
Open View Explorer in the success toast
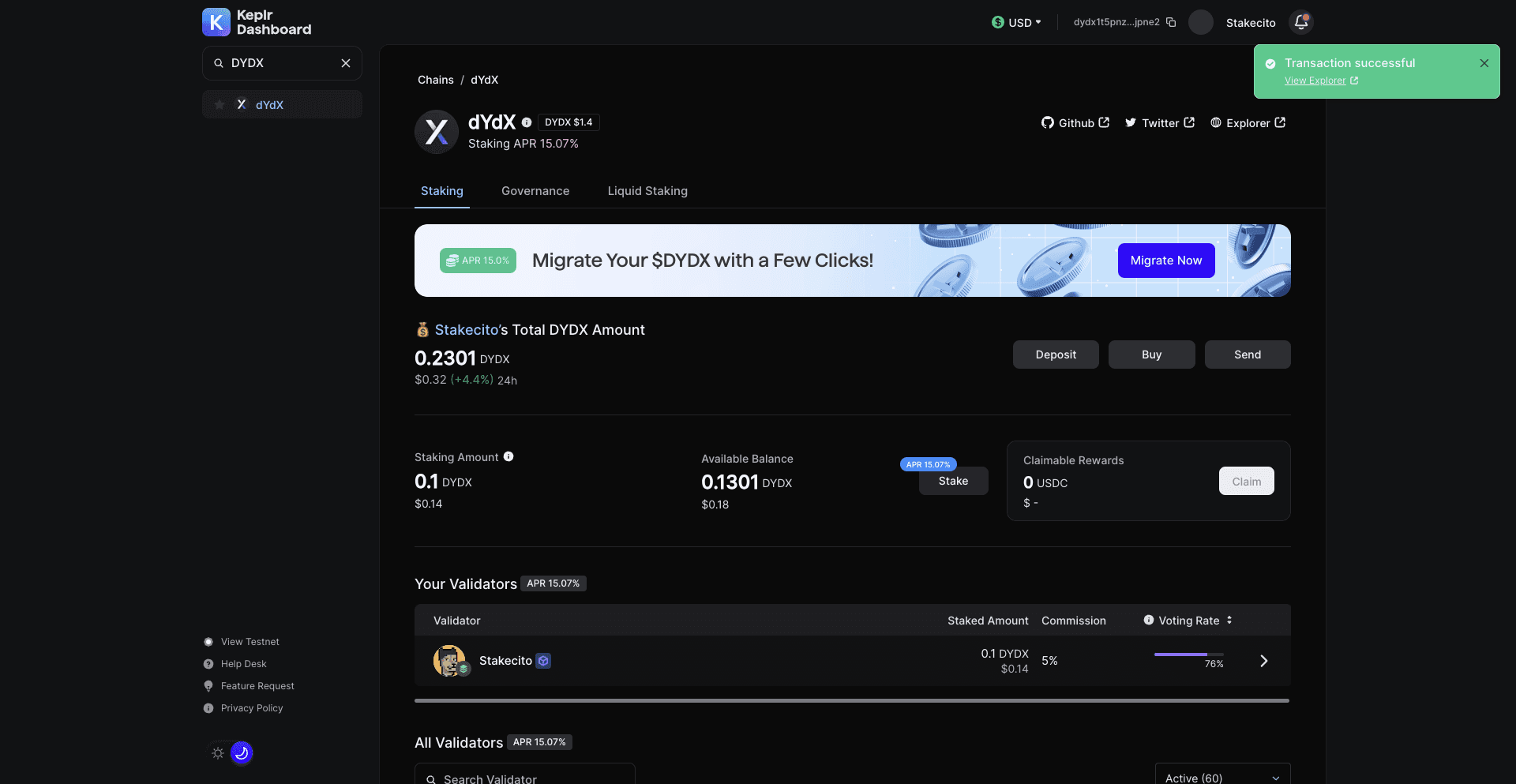click(1314, 80)
